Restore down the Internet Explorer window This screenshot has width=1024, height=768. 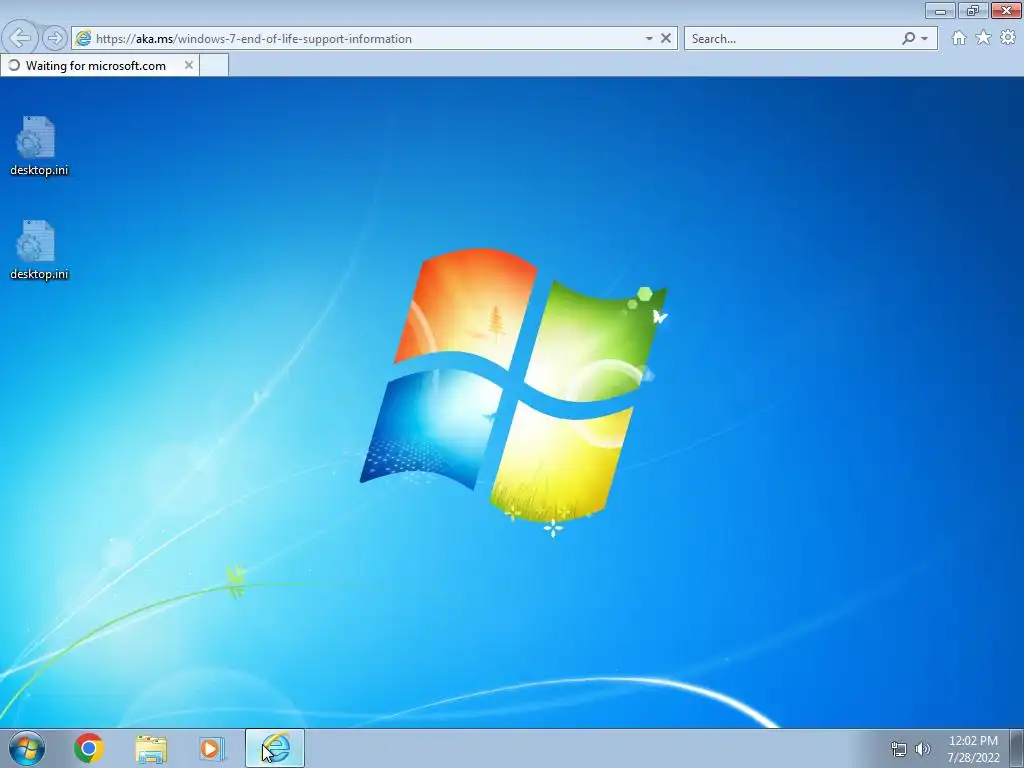point(973,10)
